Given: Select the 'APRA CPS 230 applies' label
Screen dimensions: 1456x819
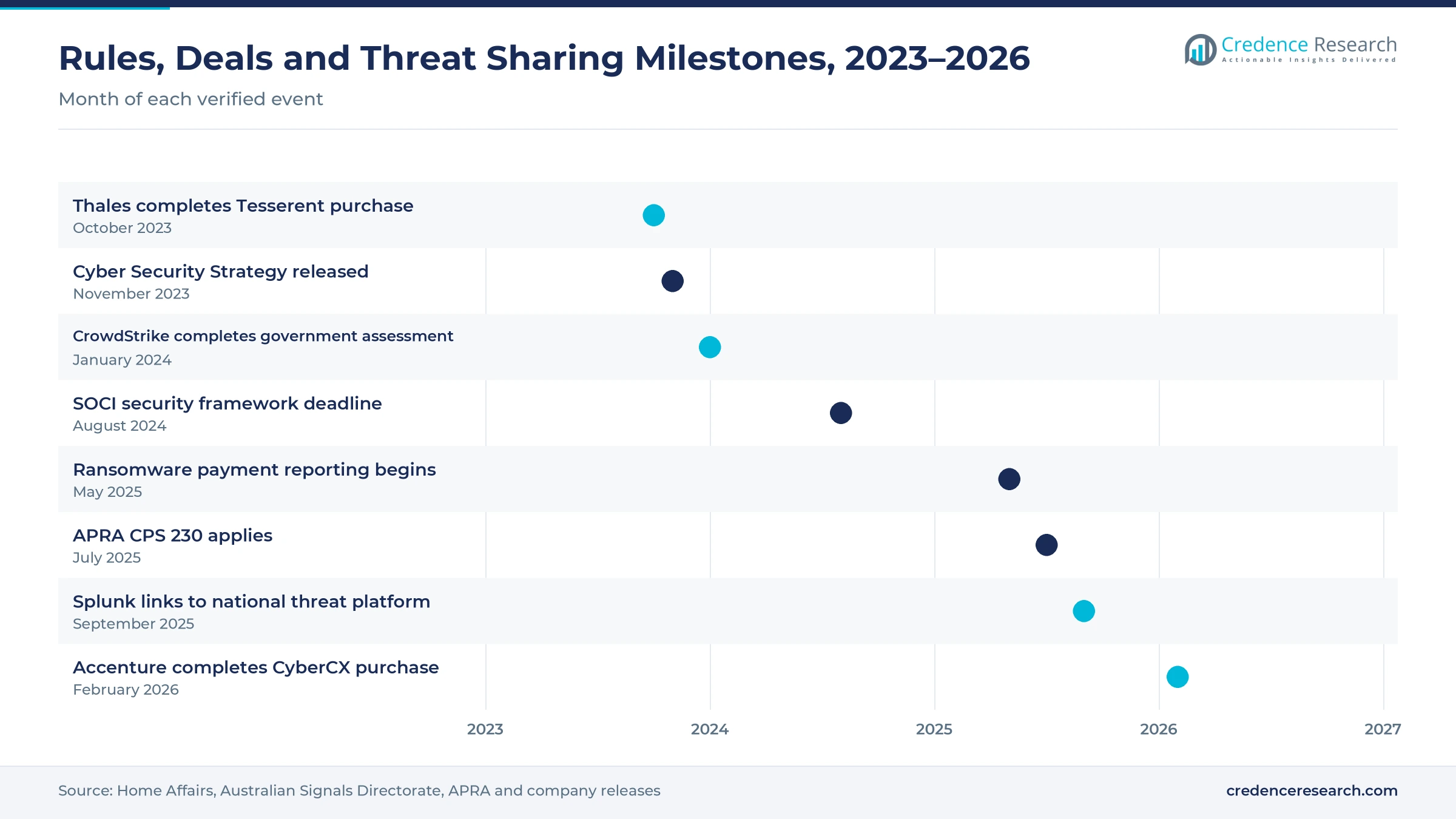Looking at the screenshot, I should 172,536.
